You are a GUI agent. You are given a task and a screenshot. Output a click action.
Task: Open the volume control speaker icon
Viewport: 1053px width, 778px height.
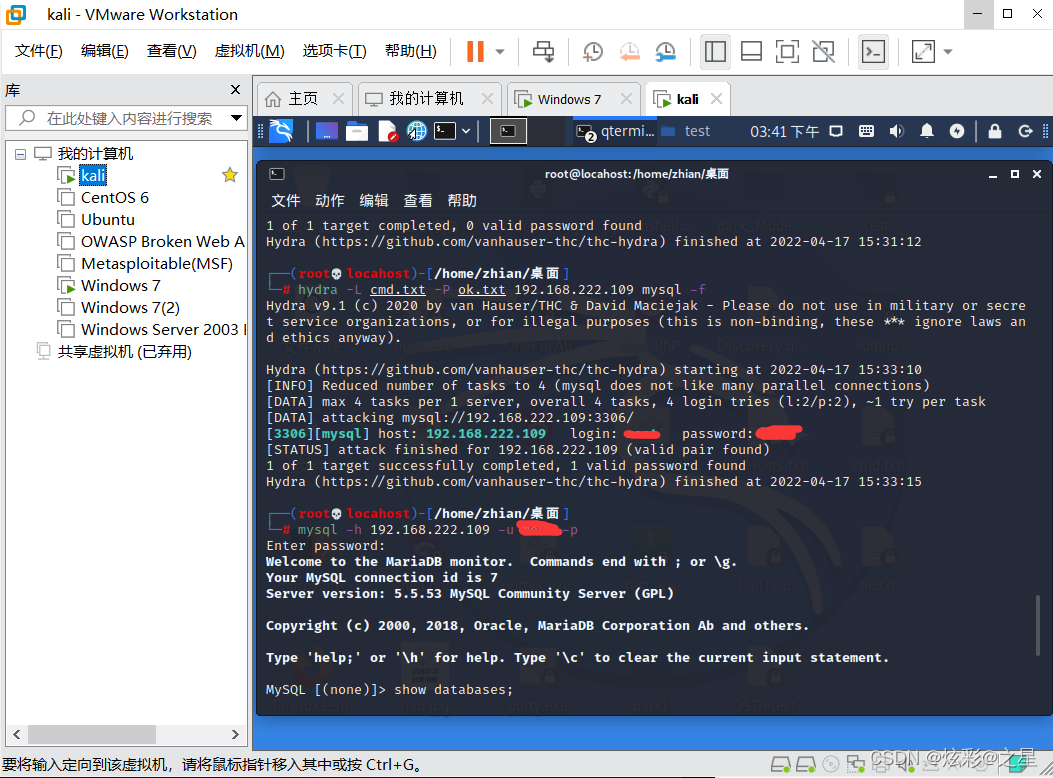coord(897,131)
